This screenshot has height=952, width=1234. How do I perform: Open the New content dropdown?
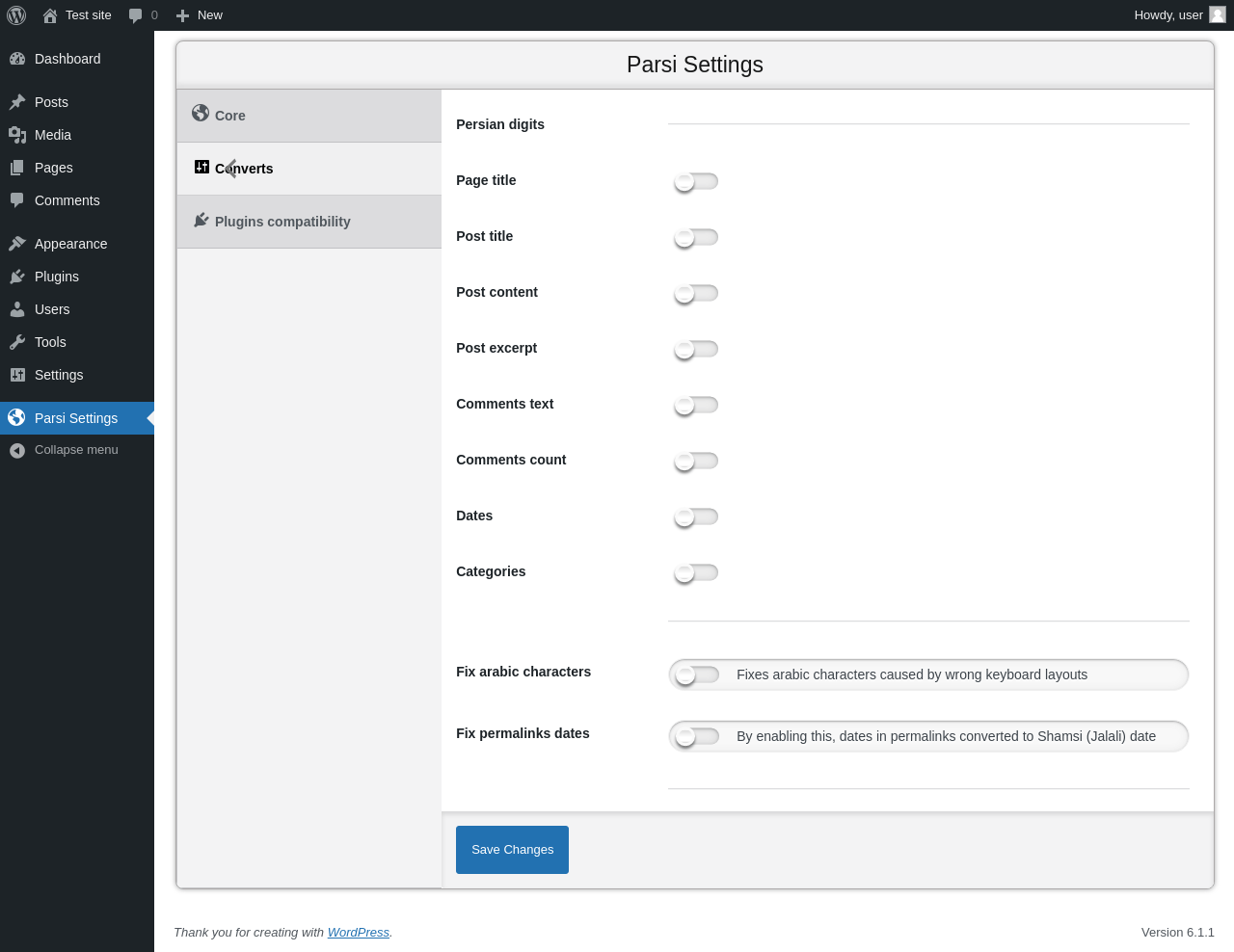point(200,15)
